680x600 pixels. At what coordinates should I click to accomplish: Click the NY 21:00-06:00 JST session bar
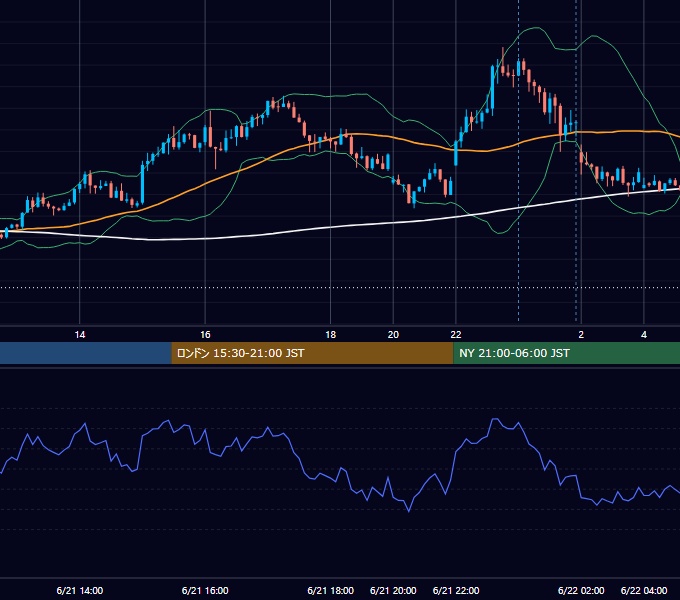coord(566,353)
